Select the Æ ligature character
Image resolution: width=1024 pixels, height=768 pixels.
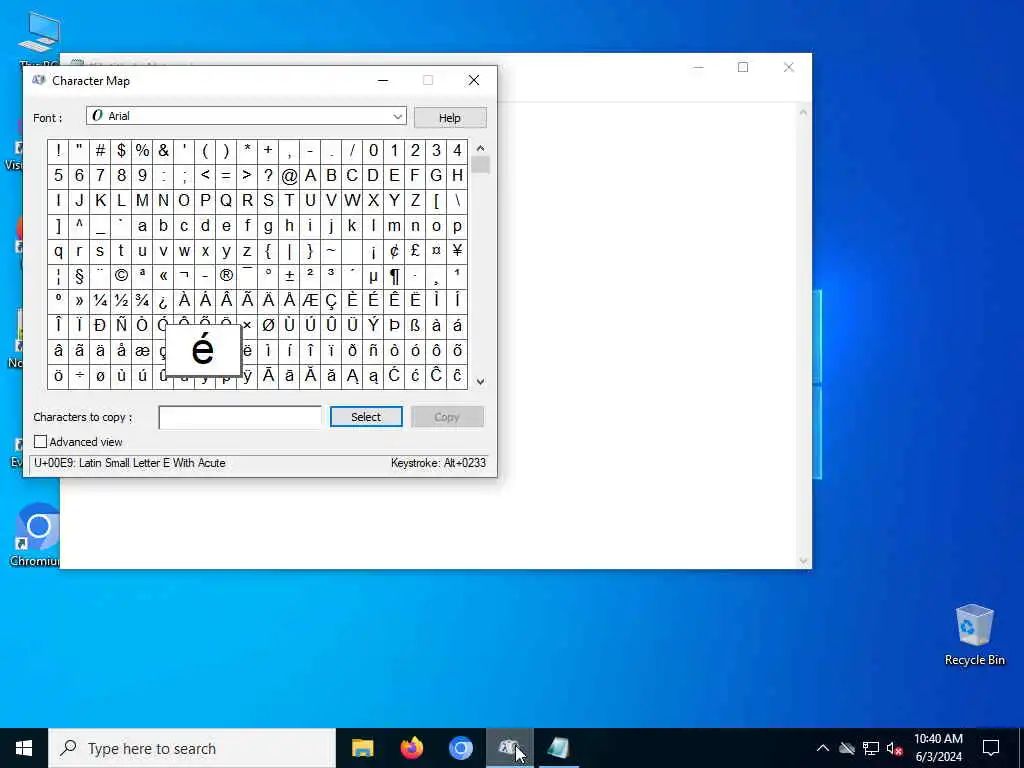click(310, 300)
